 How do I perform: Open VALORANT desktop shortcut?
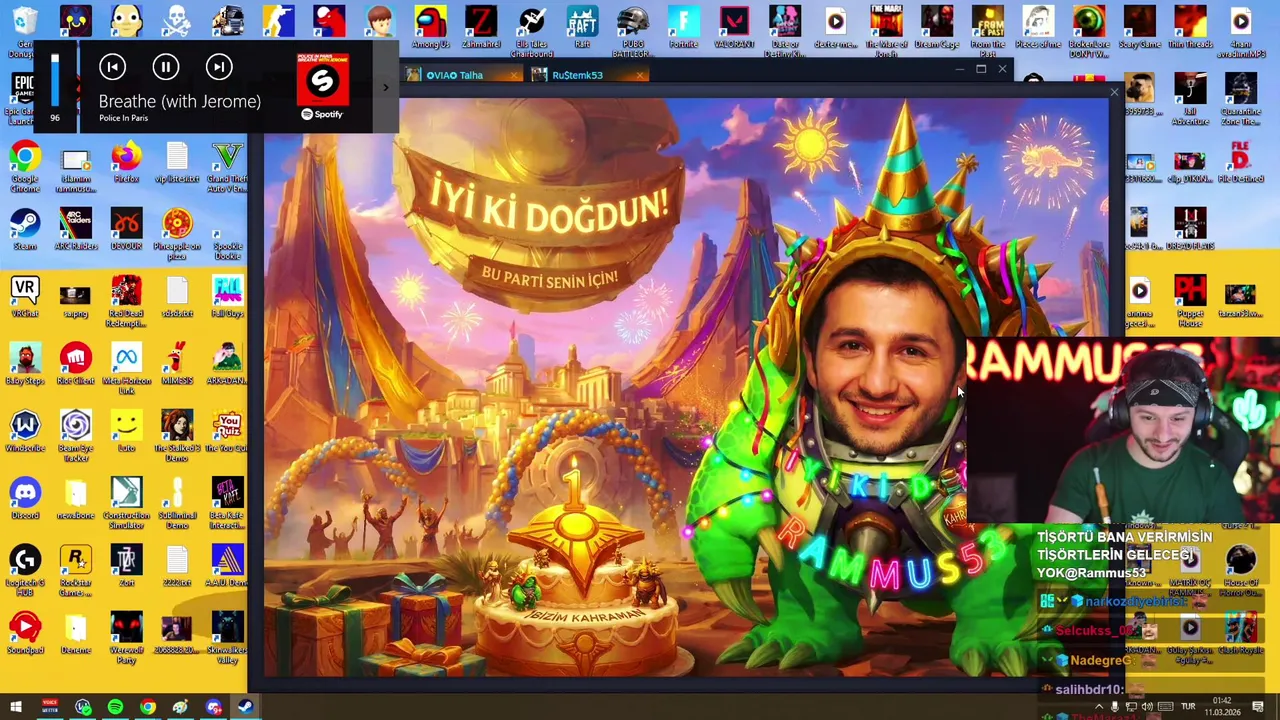pyautogui.click(x=734, y=27)
